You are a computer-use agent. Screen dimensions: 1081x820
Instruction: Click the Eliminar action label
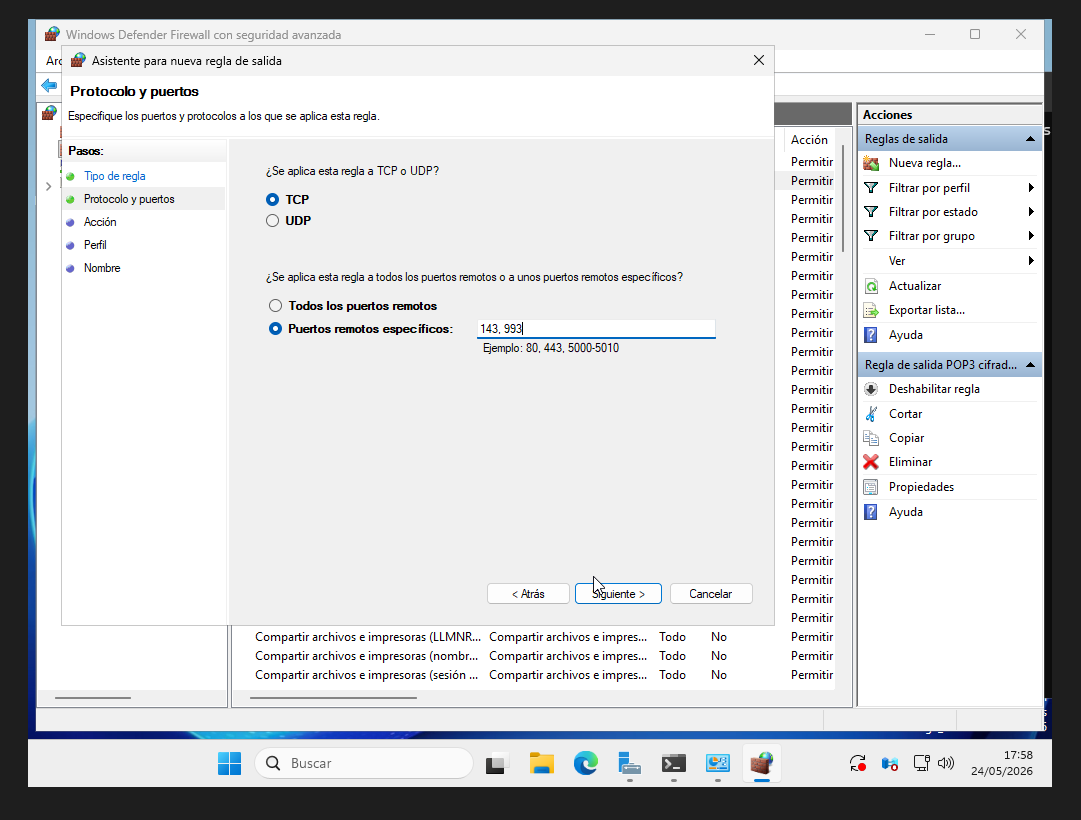[910, 462]
